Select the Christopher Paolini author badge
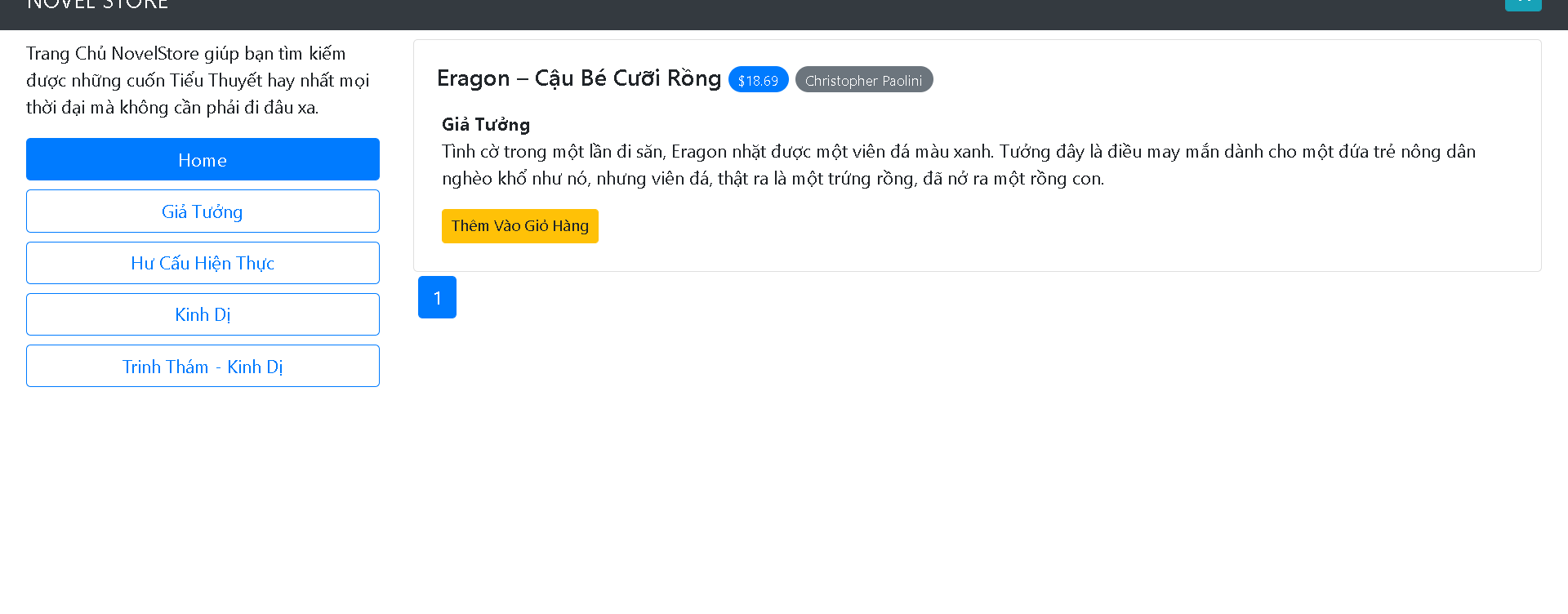This screenshot has width=1568, height=614. pos(864,79)
